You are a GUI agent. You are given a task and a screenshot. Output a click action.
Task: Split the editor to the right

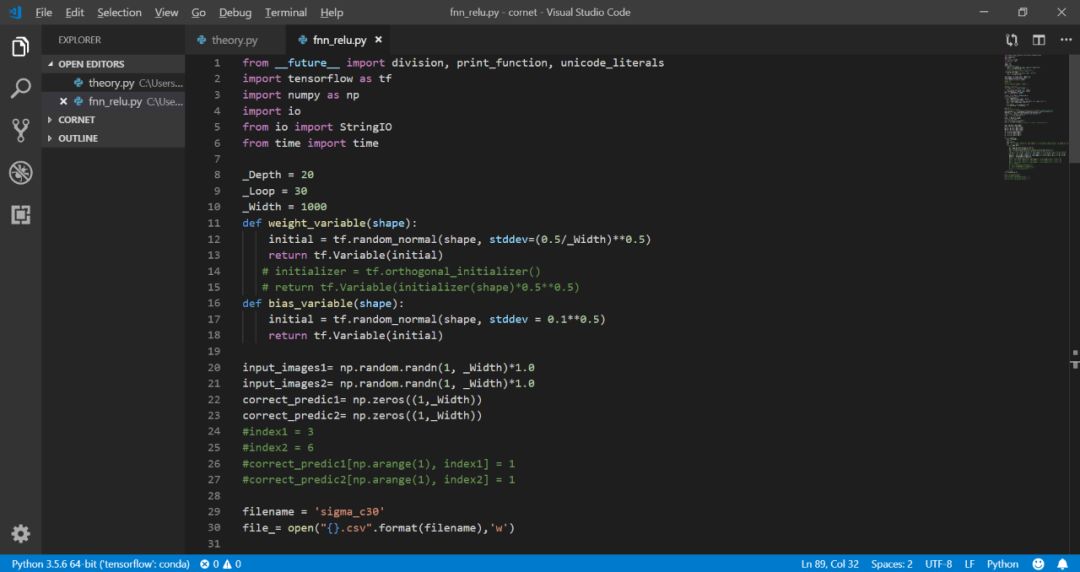pos(1039,40)
